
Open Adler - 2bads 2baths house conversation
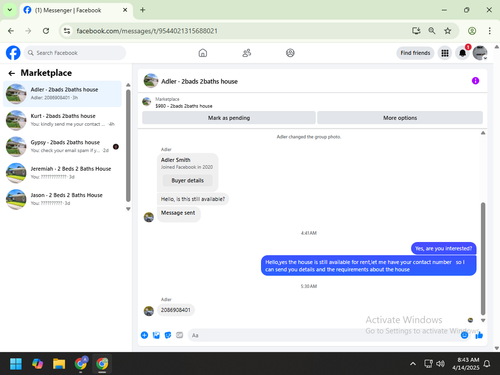[x=63, y=94]
